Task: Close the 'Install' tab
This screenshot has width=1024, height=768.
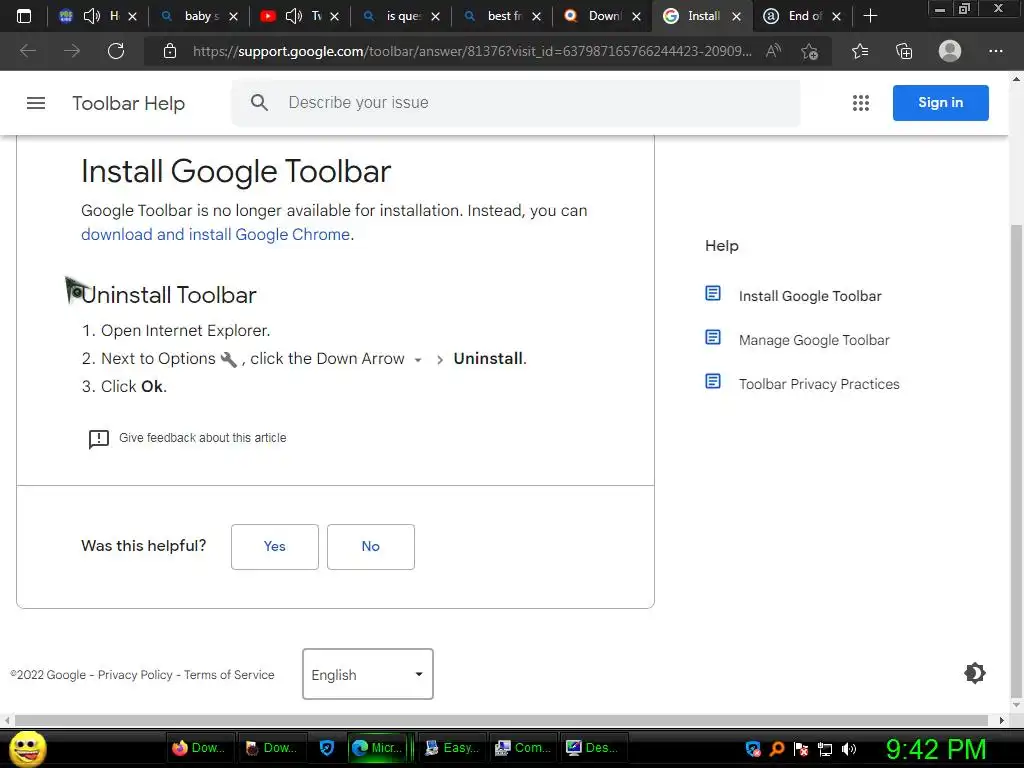Action: [x=737, y=16]
